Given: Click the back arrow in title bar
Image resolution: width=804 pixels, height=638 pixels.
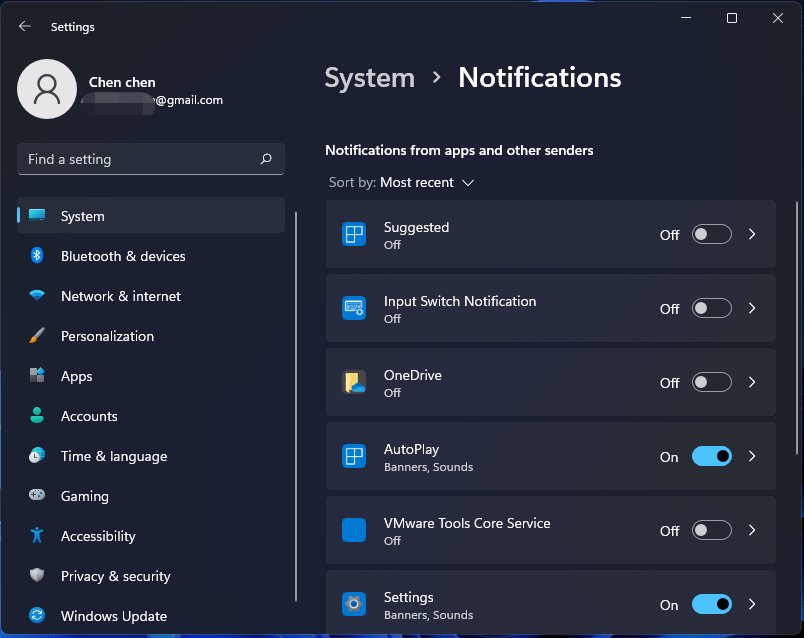Looking at the screenshot, I should (x=25, y=27).
